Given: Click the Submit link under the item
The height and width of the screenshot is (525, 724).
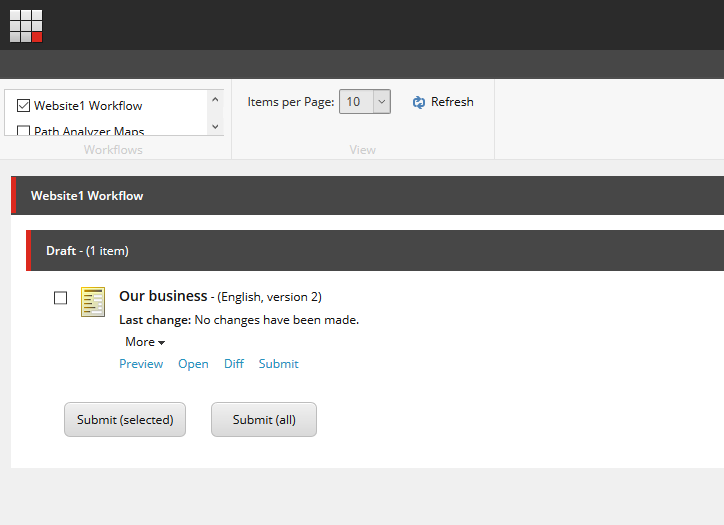Looking at the screenshot, I should click(x=278, y=364).
